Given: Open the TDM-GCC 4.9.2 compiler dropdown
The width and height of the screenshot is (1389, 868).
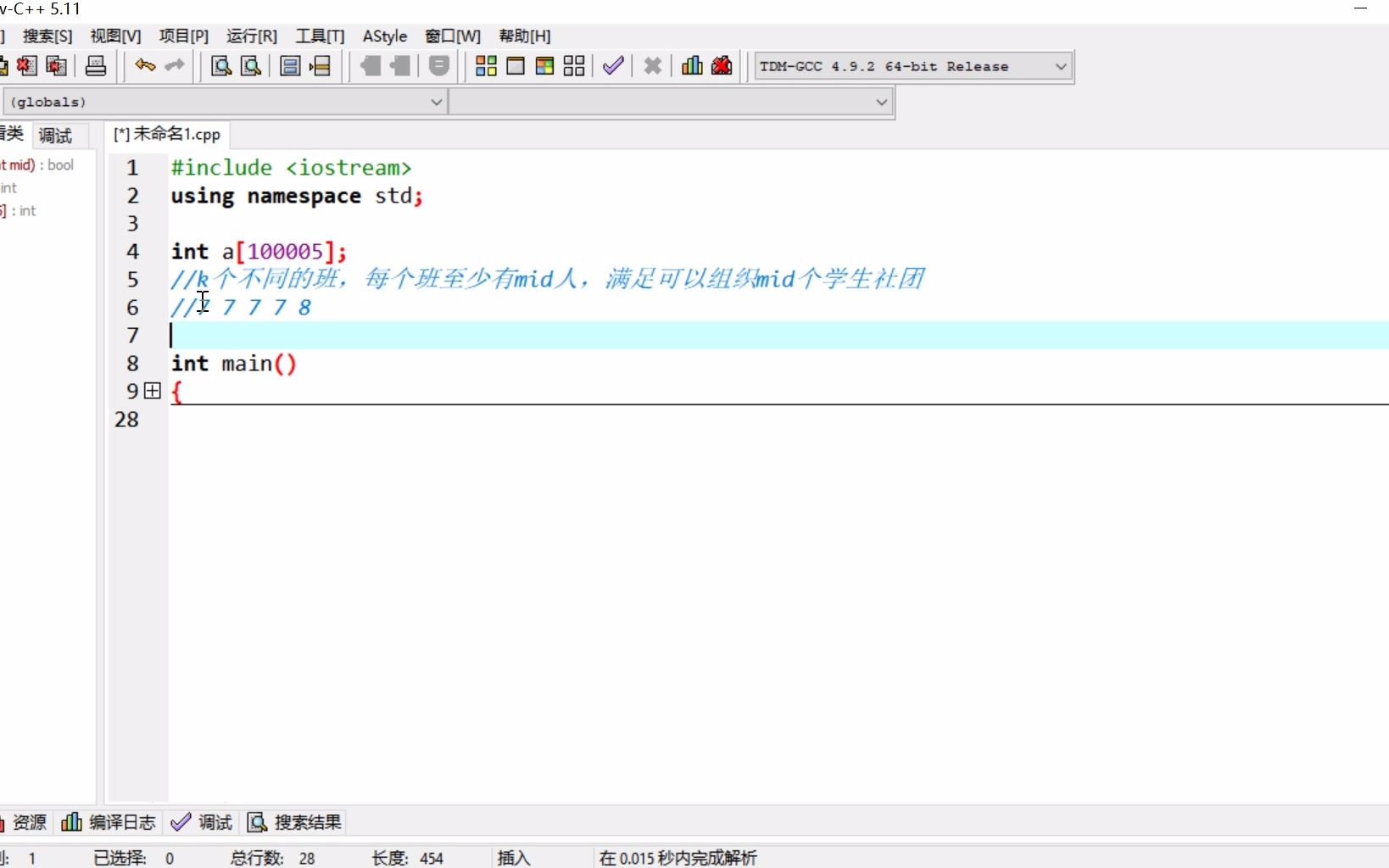Looking at the screenshot, I should [x=913, y=66].
